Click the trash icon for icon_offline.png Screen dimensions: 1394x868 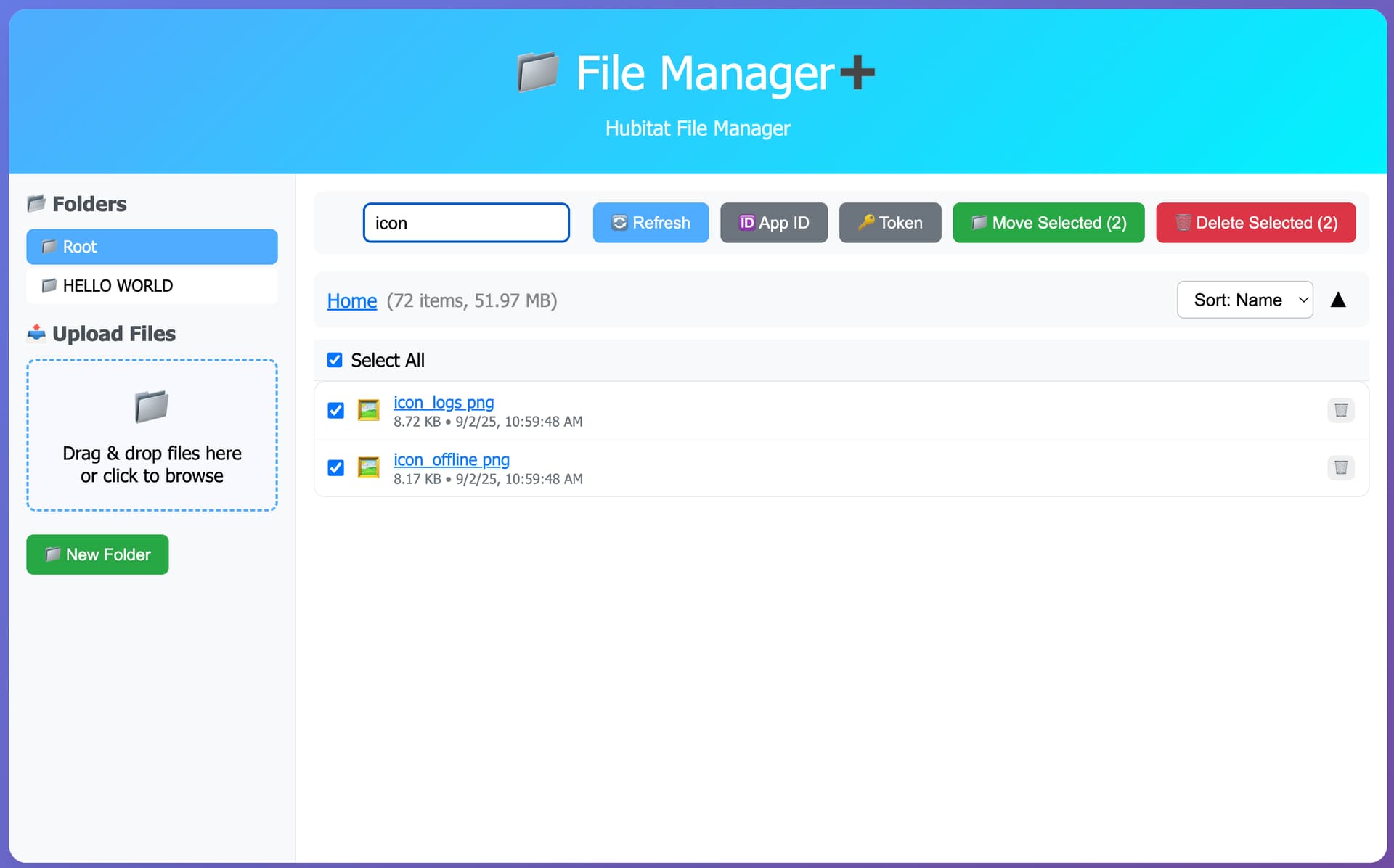(x=1340, y=467)
